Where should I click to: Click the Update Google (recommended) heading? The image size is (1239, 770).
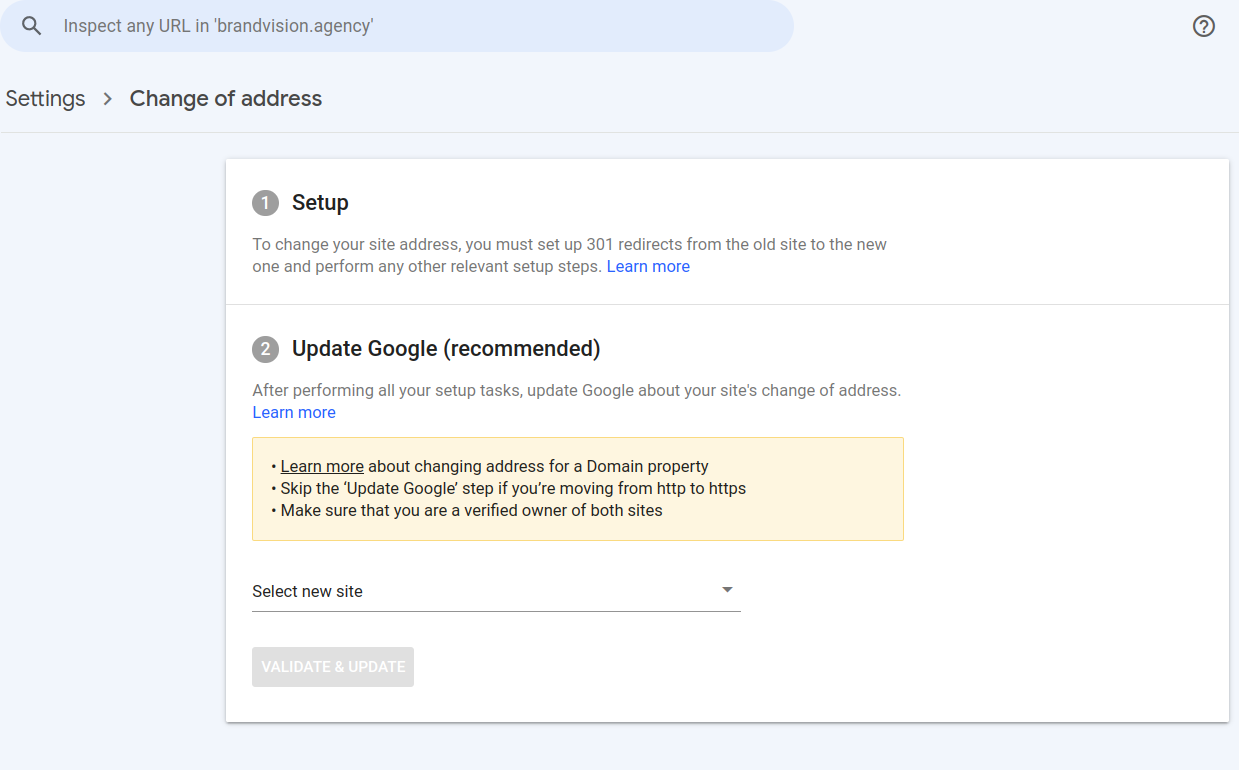coord(446,349)
